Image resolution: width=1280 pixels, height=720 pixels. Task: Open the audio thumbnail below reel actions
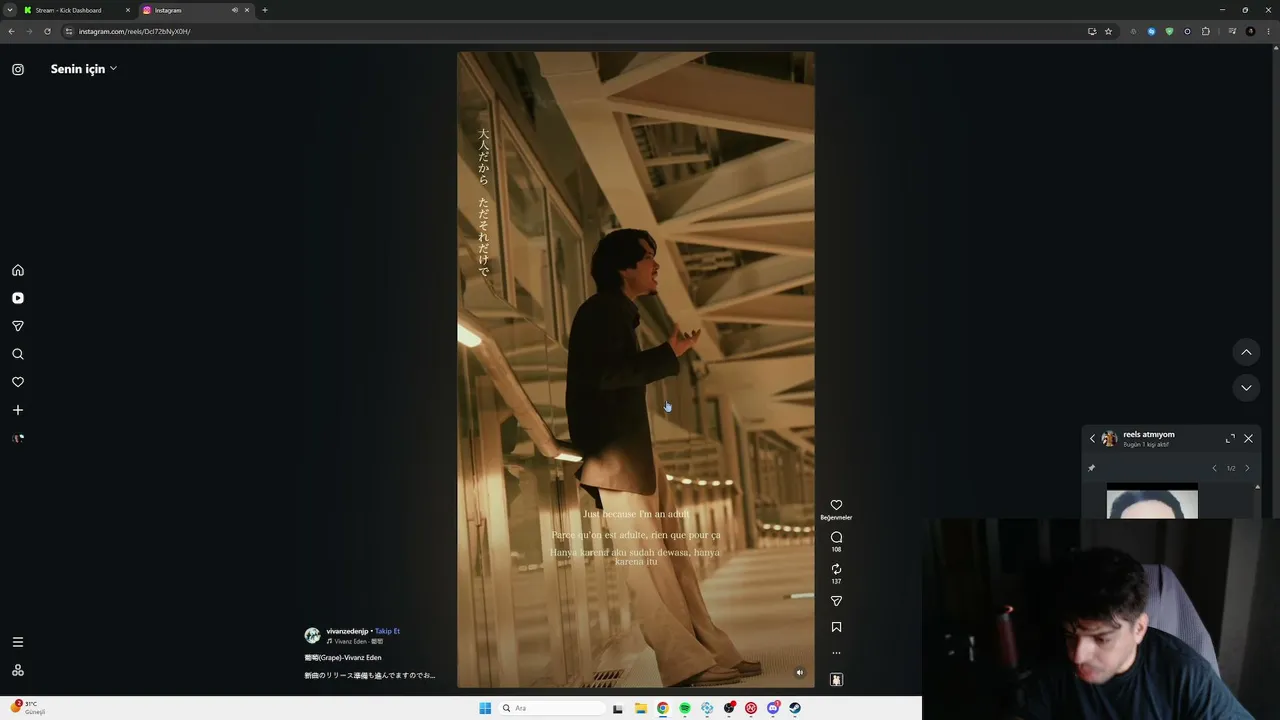tap(836, 679)
